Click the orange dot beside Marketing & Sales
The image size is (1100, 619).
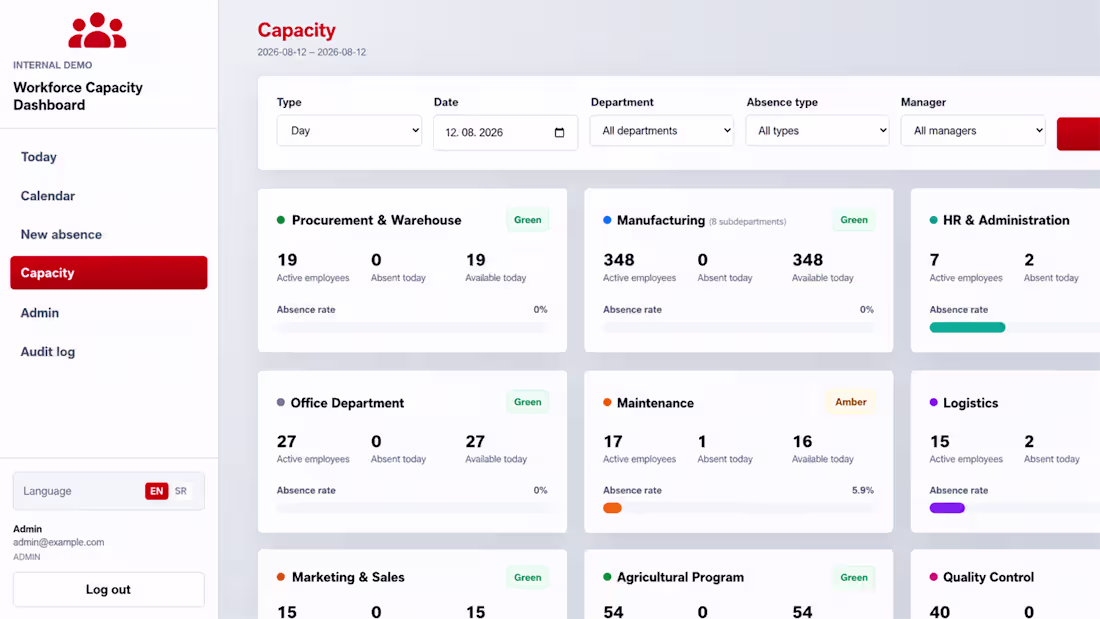tap(281, 577)
